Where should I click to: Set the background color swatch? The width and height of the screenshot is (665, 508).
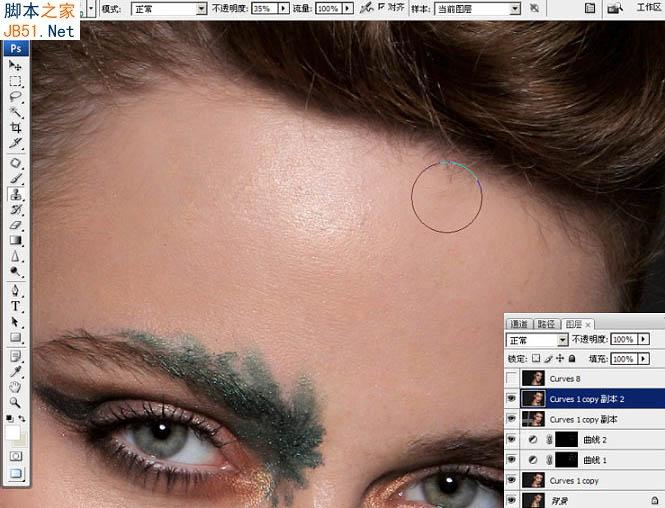22,441
